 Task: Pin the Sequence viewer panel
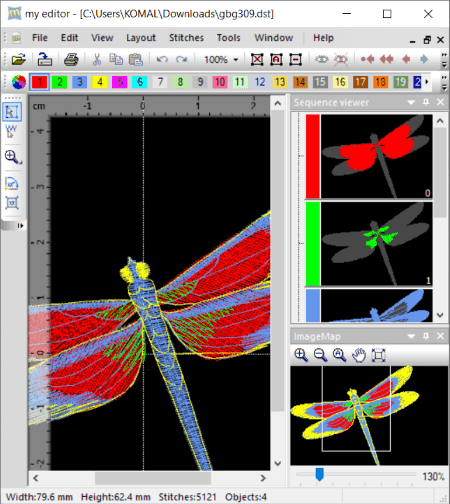coord(426,102)
